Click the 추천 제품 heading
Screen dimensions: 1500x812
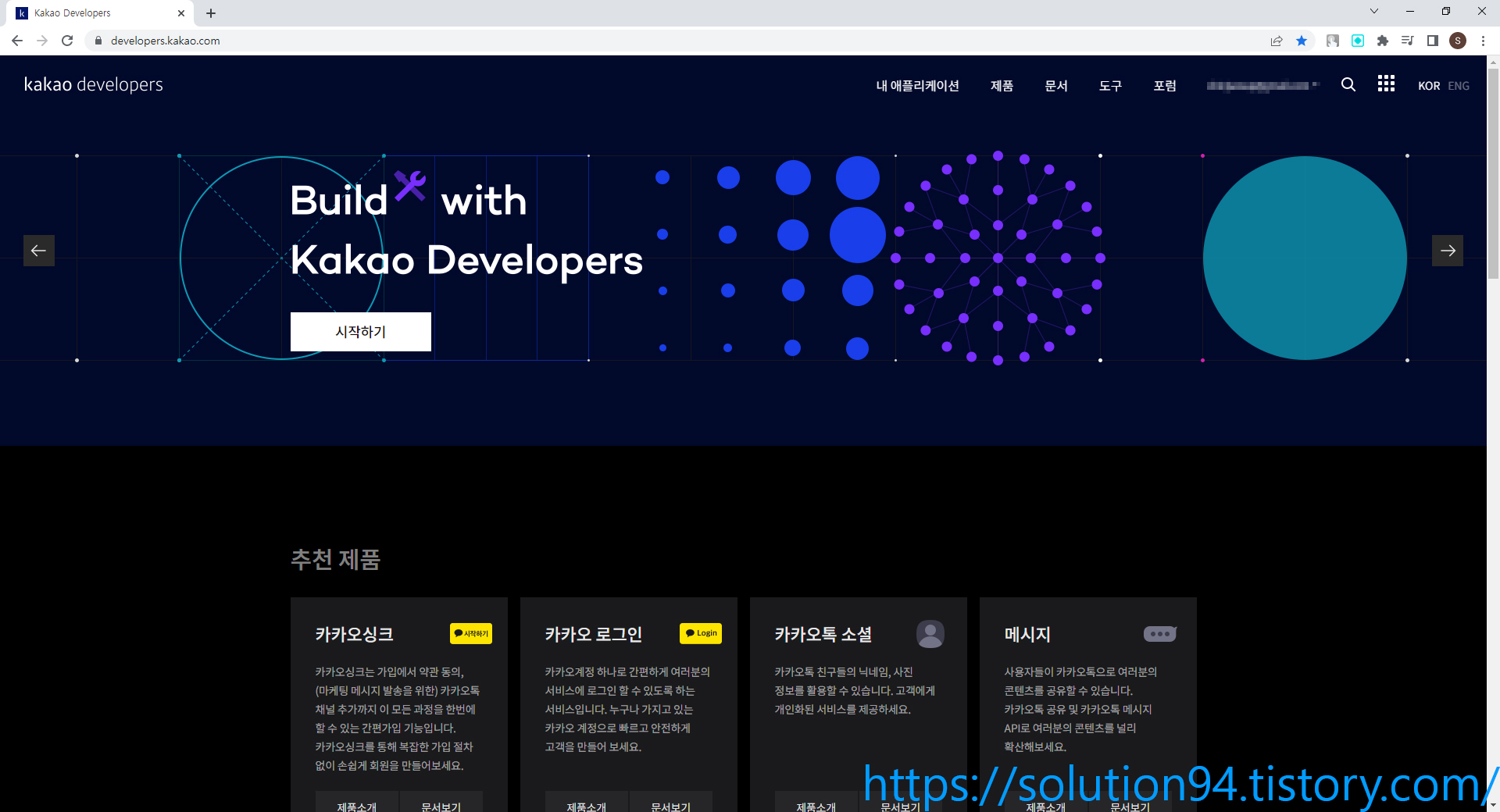(335, 559)
